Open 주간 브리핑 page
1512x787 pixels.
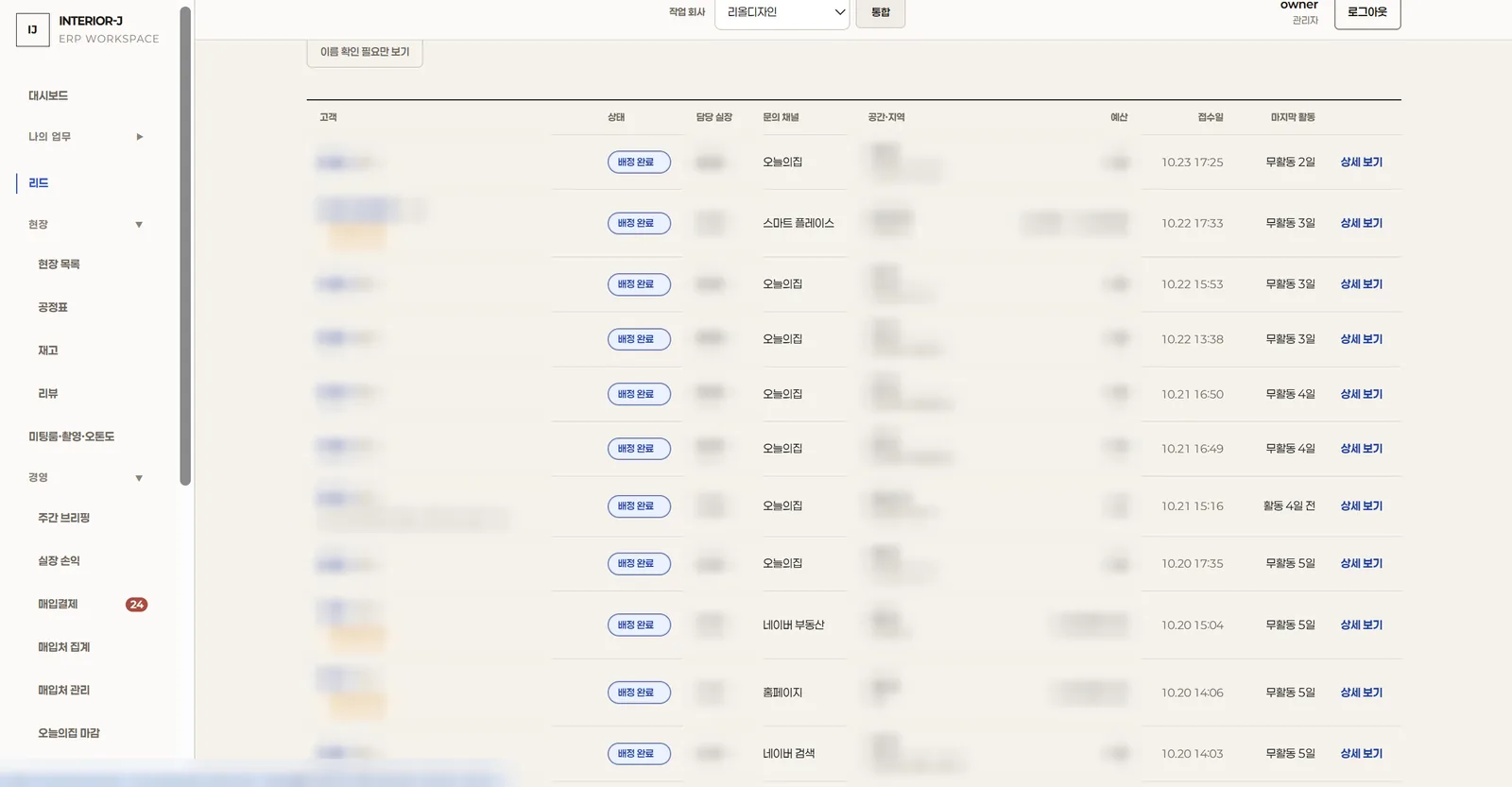point(64,518)
